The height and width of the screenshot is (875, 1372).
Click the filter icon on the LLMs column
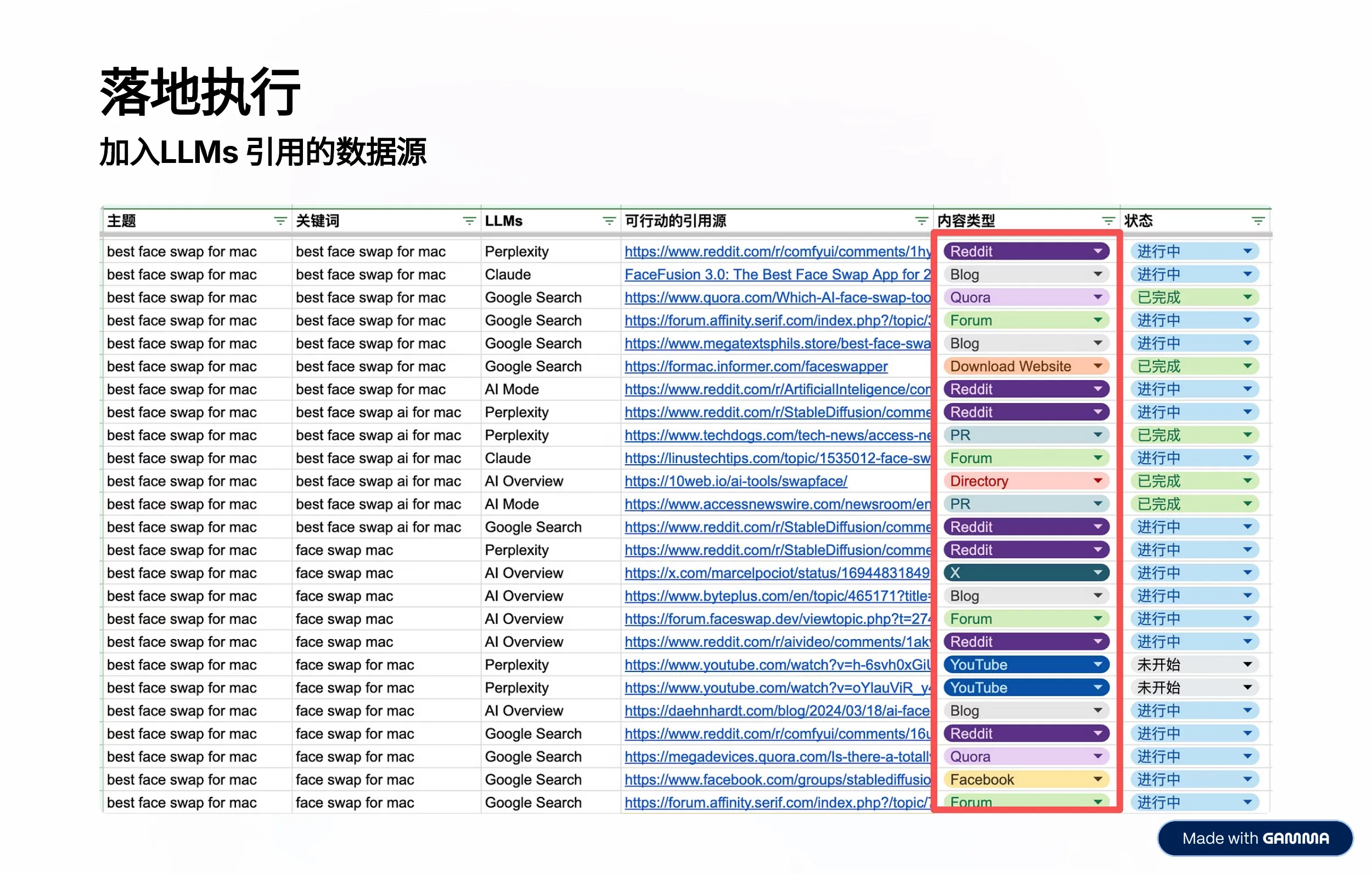[610, 221]
